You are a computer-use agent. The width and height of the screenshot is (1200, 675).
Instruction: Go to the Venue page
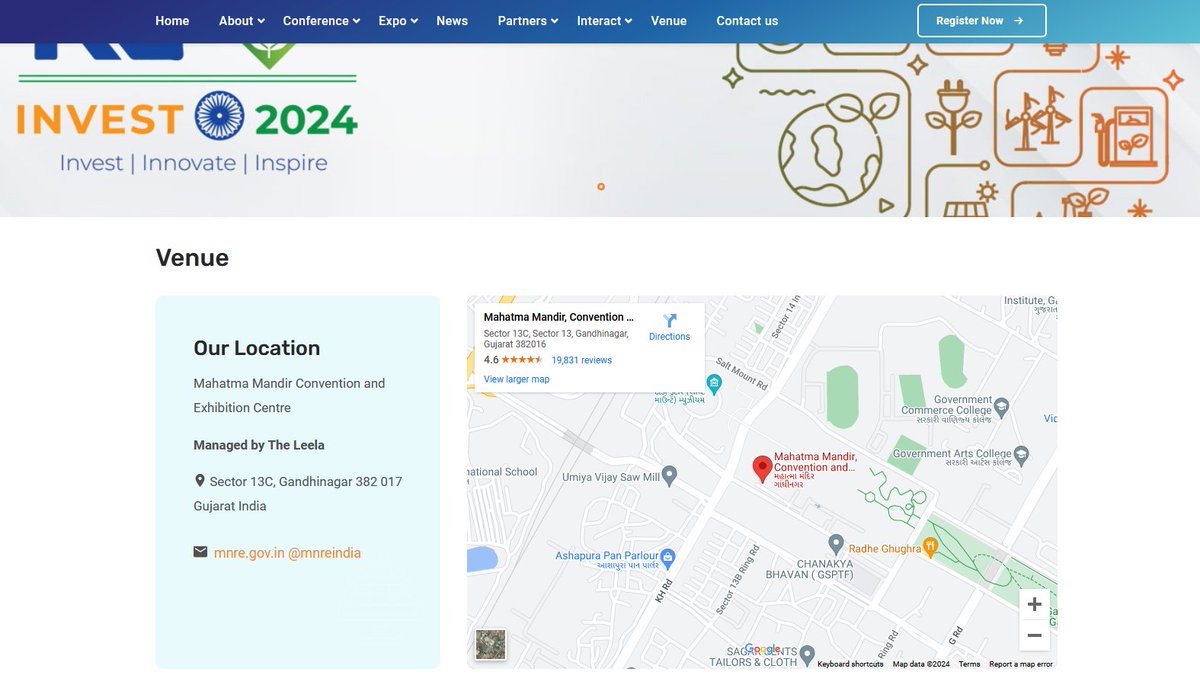pyautogui.click(x=669, y=21)
